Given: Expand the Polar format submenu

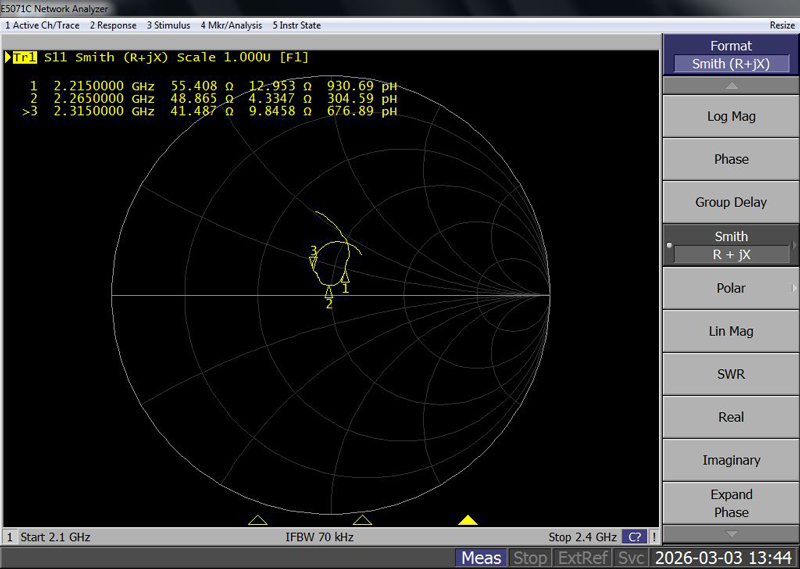Looking at the screenshot, I should [x=731, y=288].
